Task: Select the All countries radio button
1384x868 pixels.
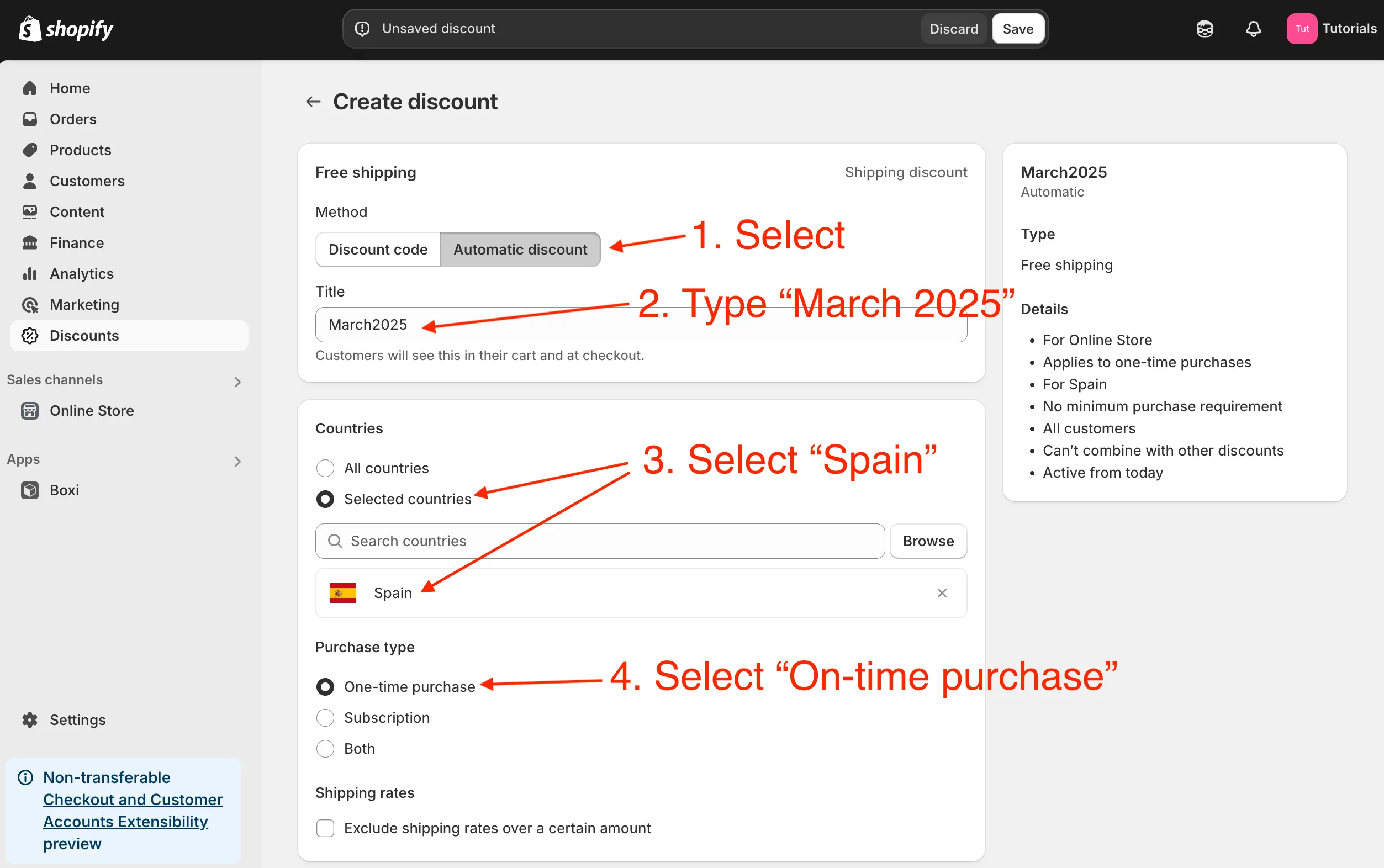Action: coord(325,468)
